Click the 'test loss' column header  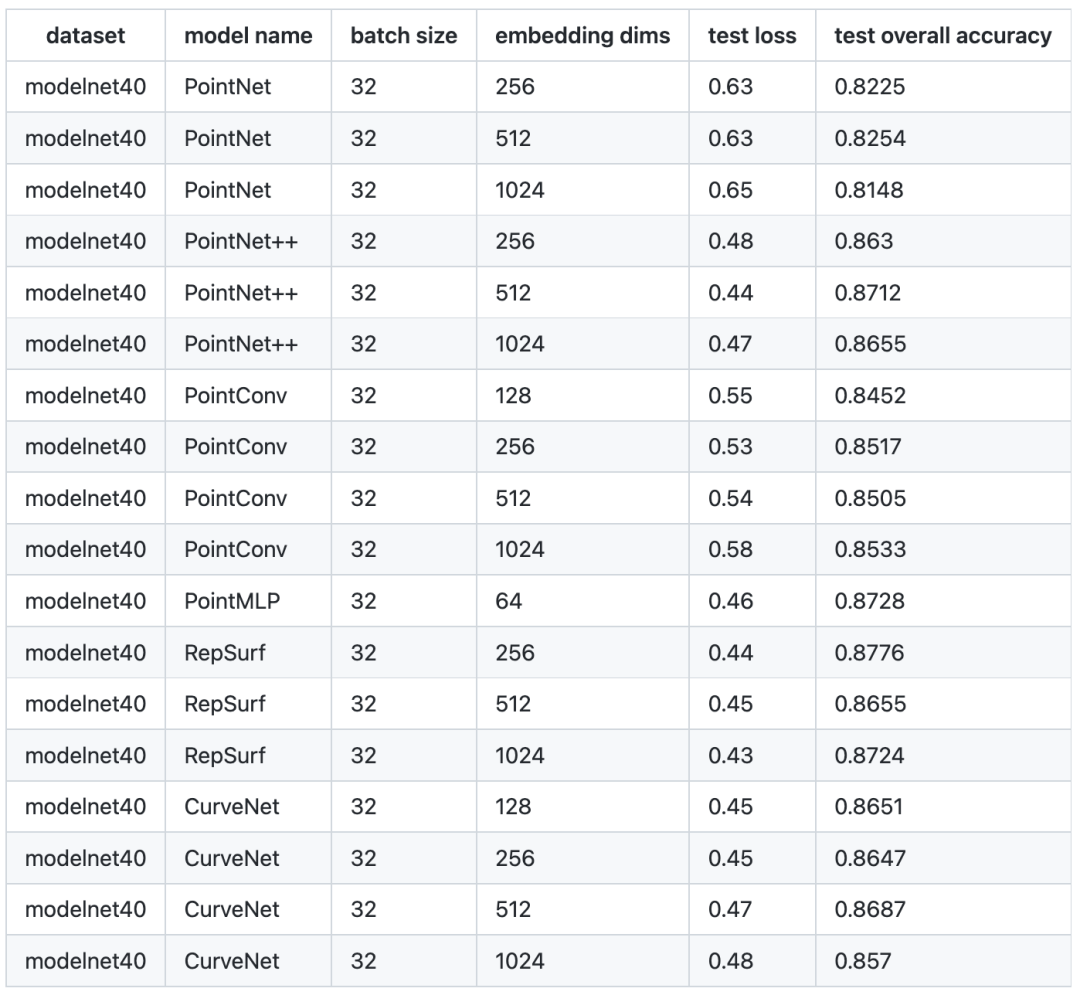[751, 35]
